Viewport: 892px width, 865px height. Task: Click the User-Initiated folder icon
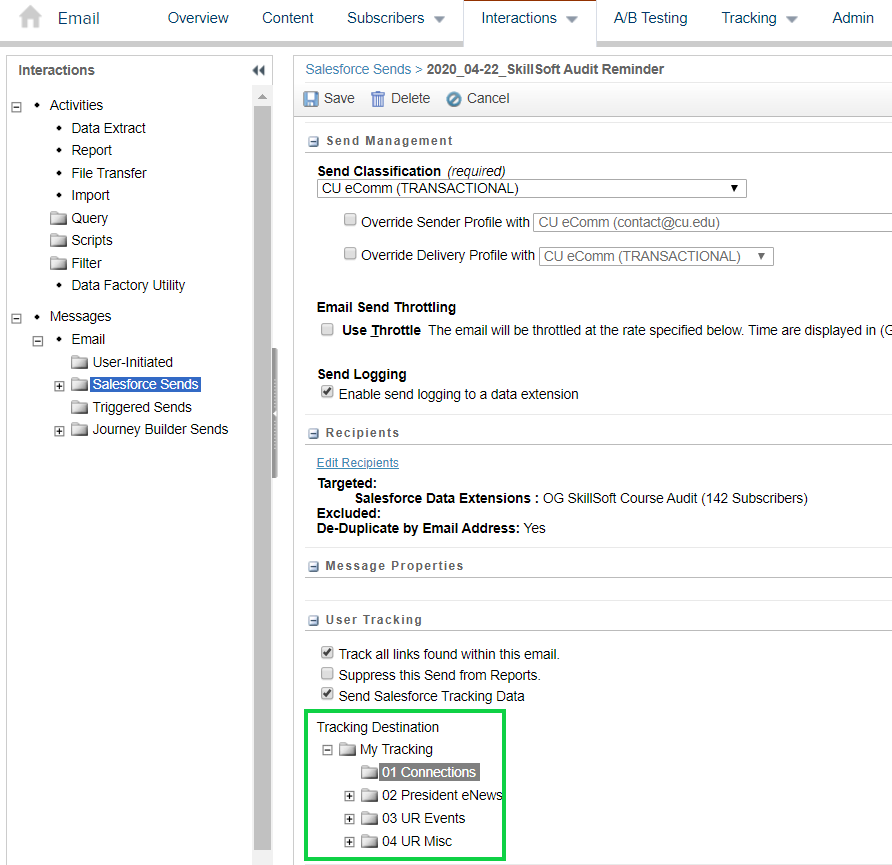coord(80,362)
